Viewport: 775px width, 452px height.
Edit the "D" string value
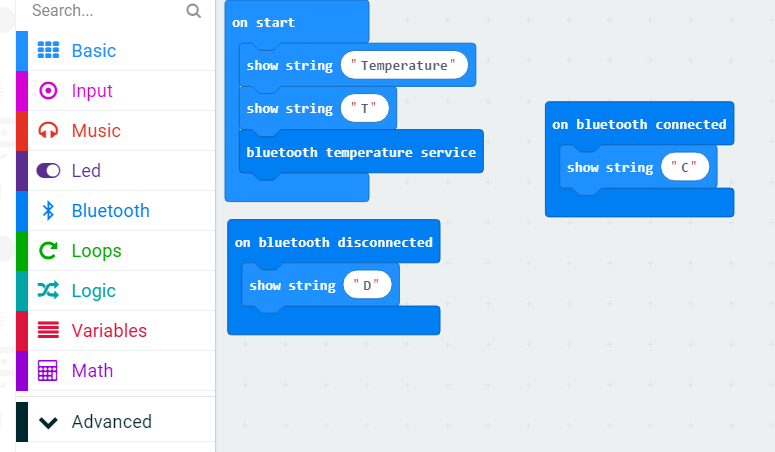(x=367, y=286)
